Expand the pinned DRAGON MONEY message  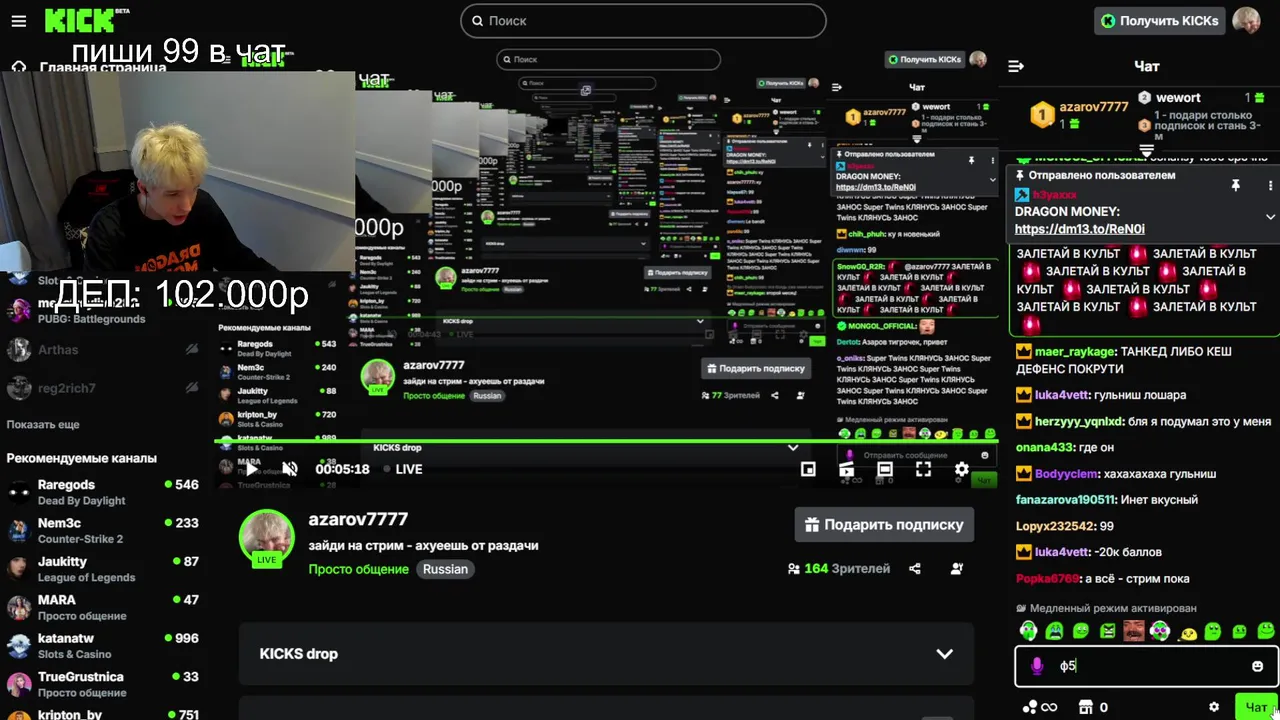click(x=1270, y=217)
